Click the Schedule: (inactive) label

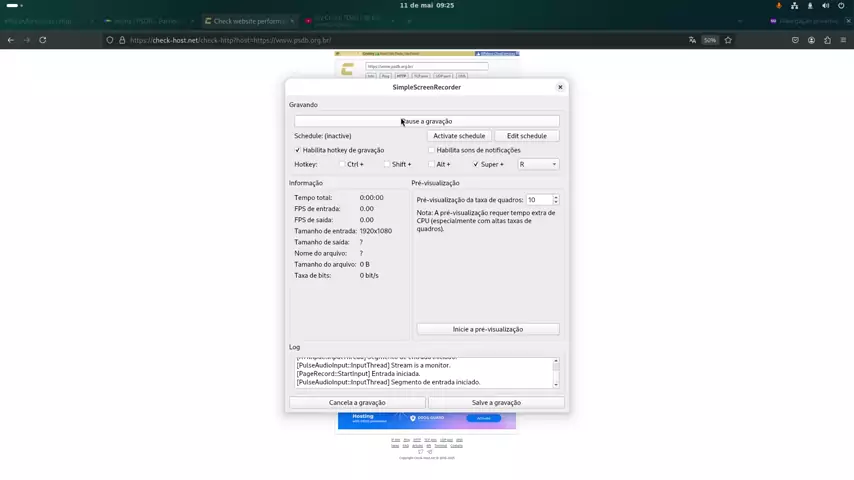click(323, 136)
